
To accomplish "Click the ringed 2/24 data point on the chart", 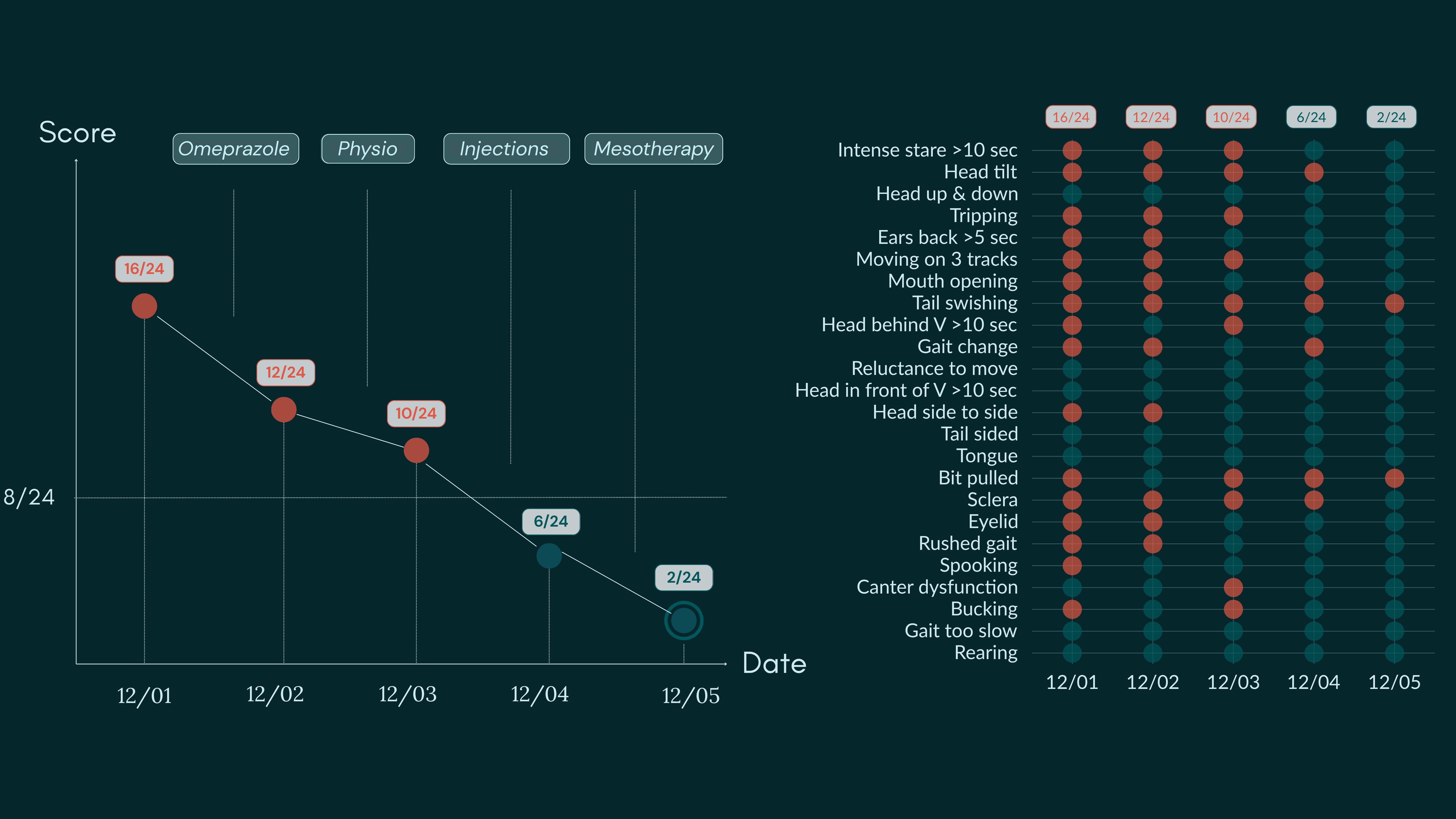I will pyautogui.click(x=684, y=620).
